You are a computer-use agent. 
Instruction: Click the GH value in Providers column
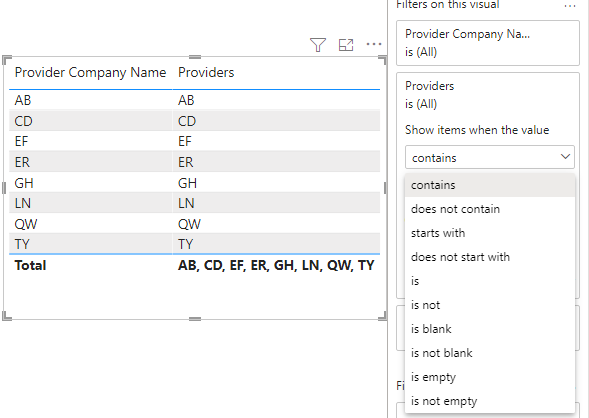coord(187,183)
